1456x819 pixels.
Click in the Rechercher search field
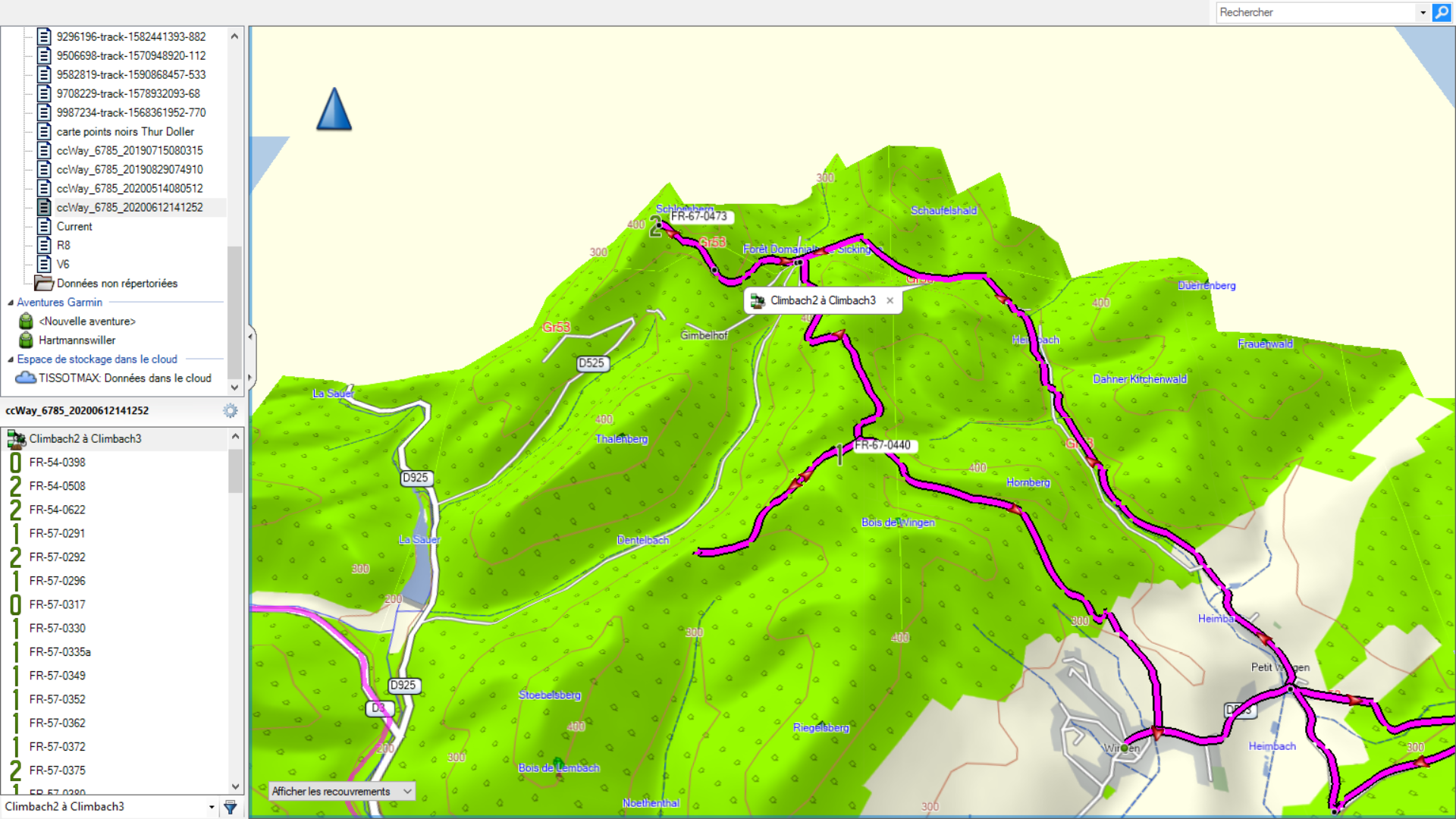[x=1316, y=12]
